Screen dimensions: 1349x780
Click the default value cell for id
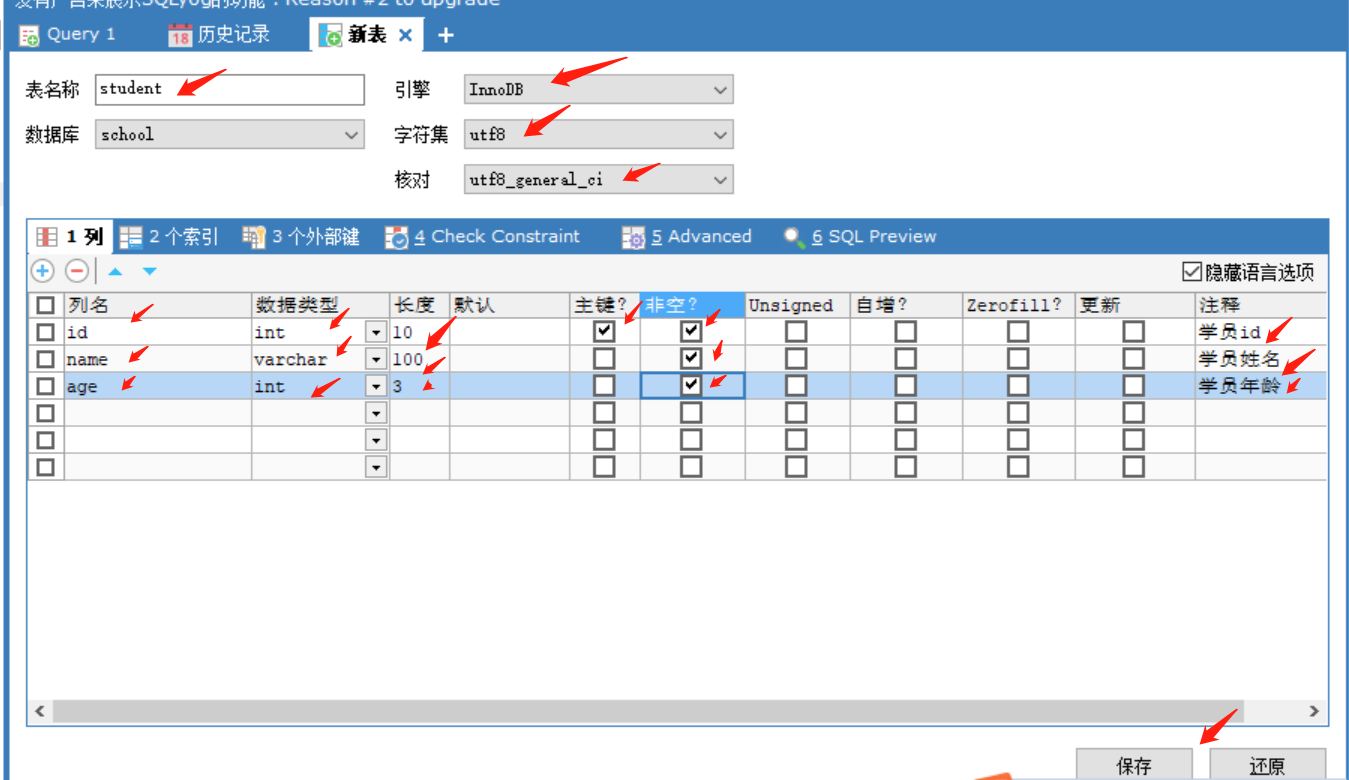(x=510, y=332)
